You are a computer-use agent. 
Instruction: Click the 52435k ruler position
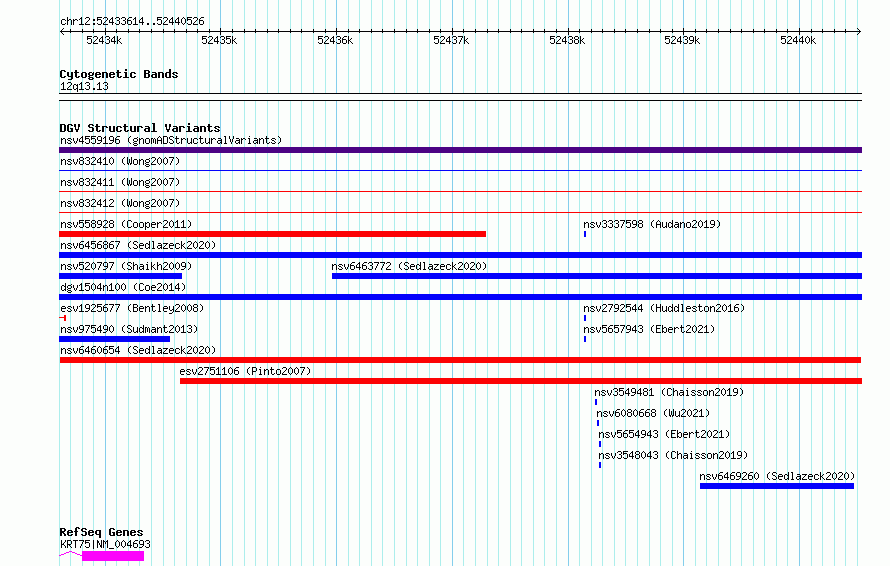click(x=220, y=40)
